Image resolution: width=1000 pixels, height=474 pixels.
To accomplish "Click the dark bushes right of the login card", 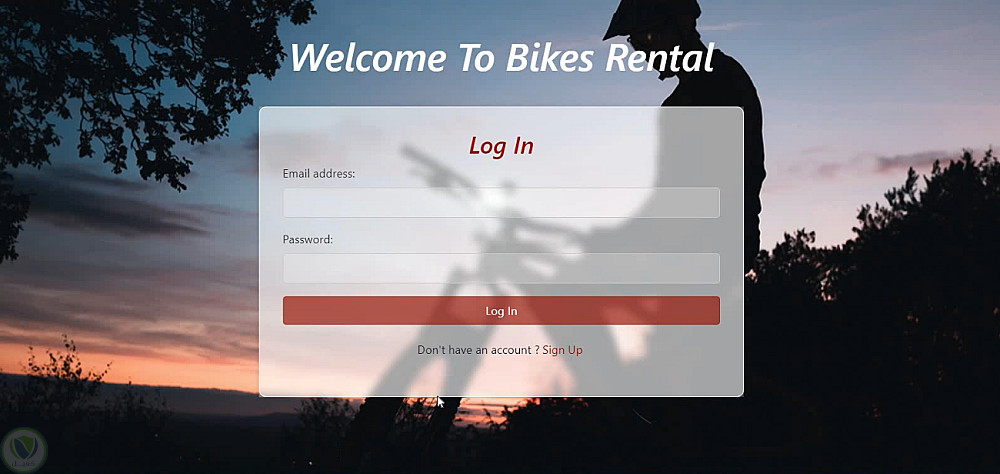I will [874, 319].
